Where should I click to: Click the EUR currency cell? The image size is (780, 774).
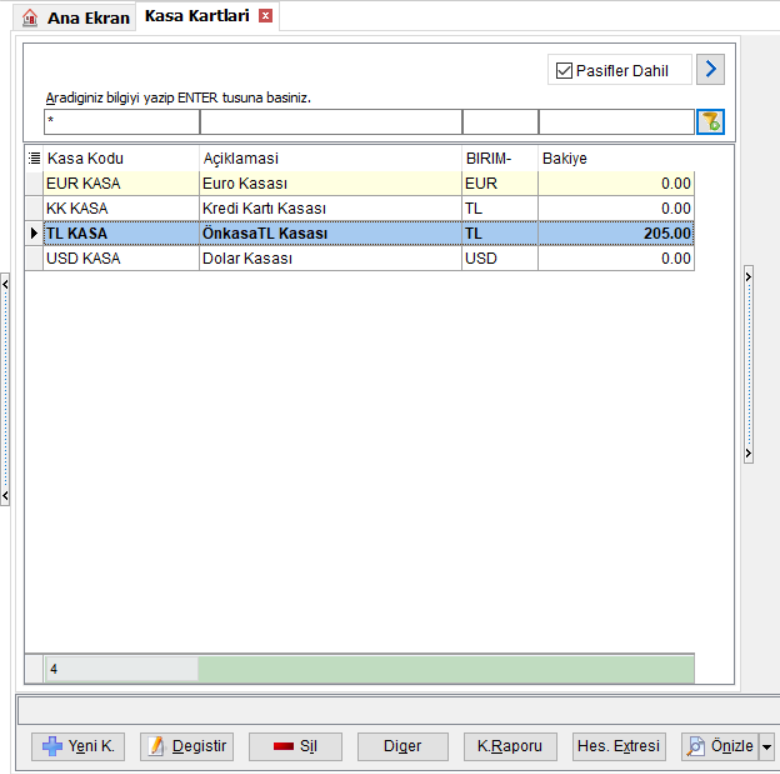click(500, 184)
